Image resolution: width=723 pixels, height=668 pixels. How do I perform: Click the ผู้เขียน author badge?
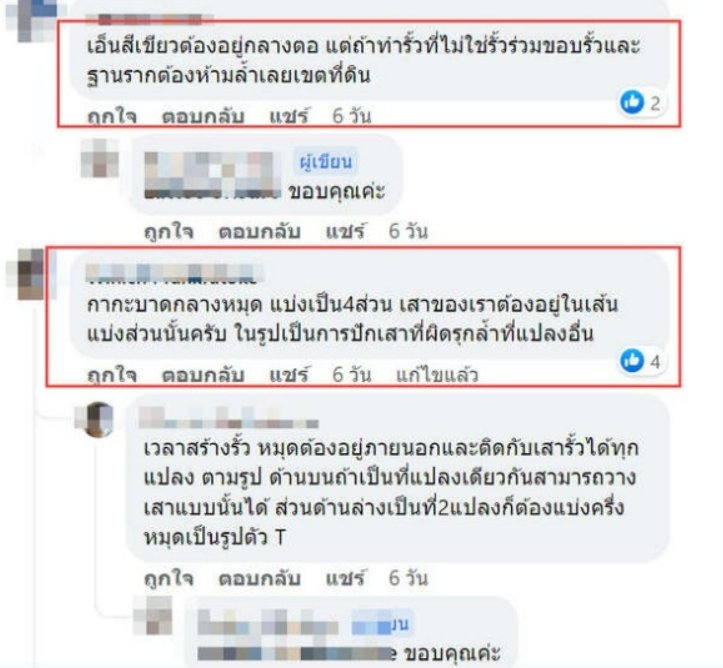tap(326, 162)
